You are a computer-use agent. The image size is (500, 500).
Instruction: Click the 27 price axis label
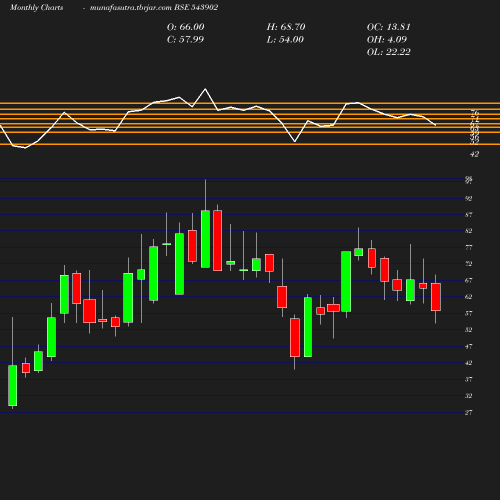click(x=469, y=412)
